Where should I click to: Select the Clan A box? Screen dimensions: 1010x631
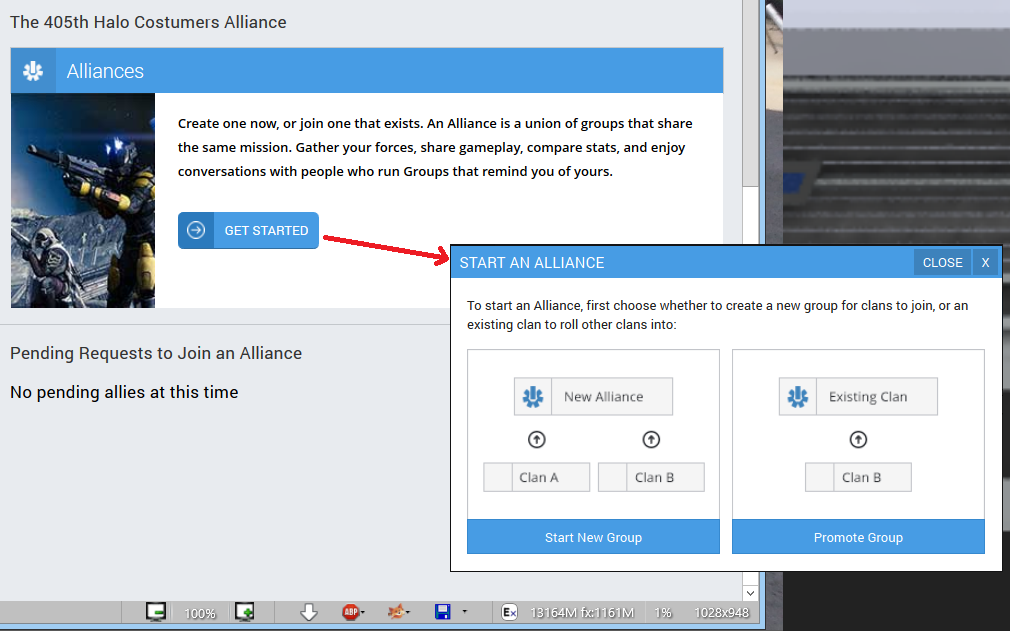[x=537, y=477]
